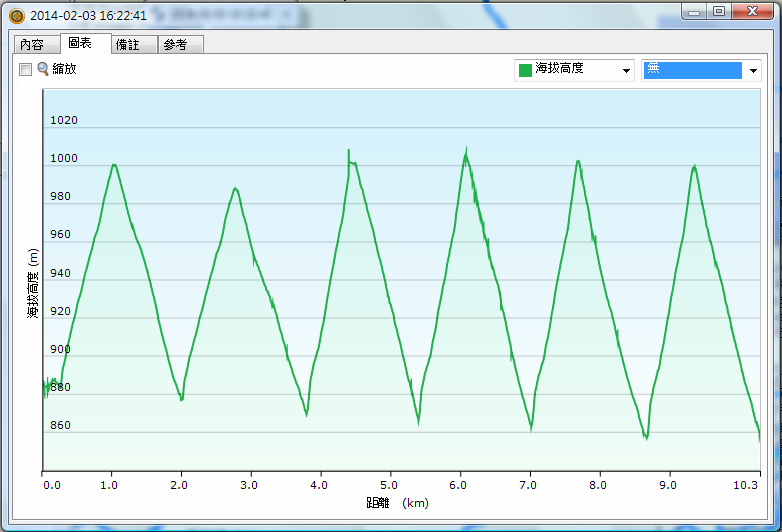Select the highlighted 無 combo box field

pyautogui.click(x=692, y=70)
